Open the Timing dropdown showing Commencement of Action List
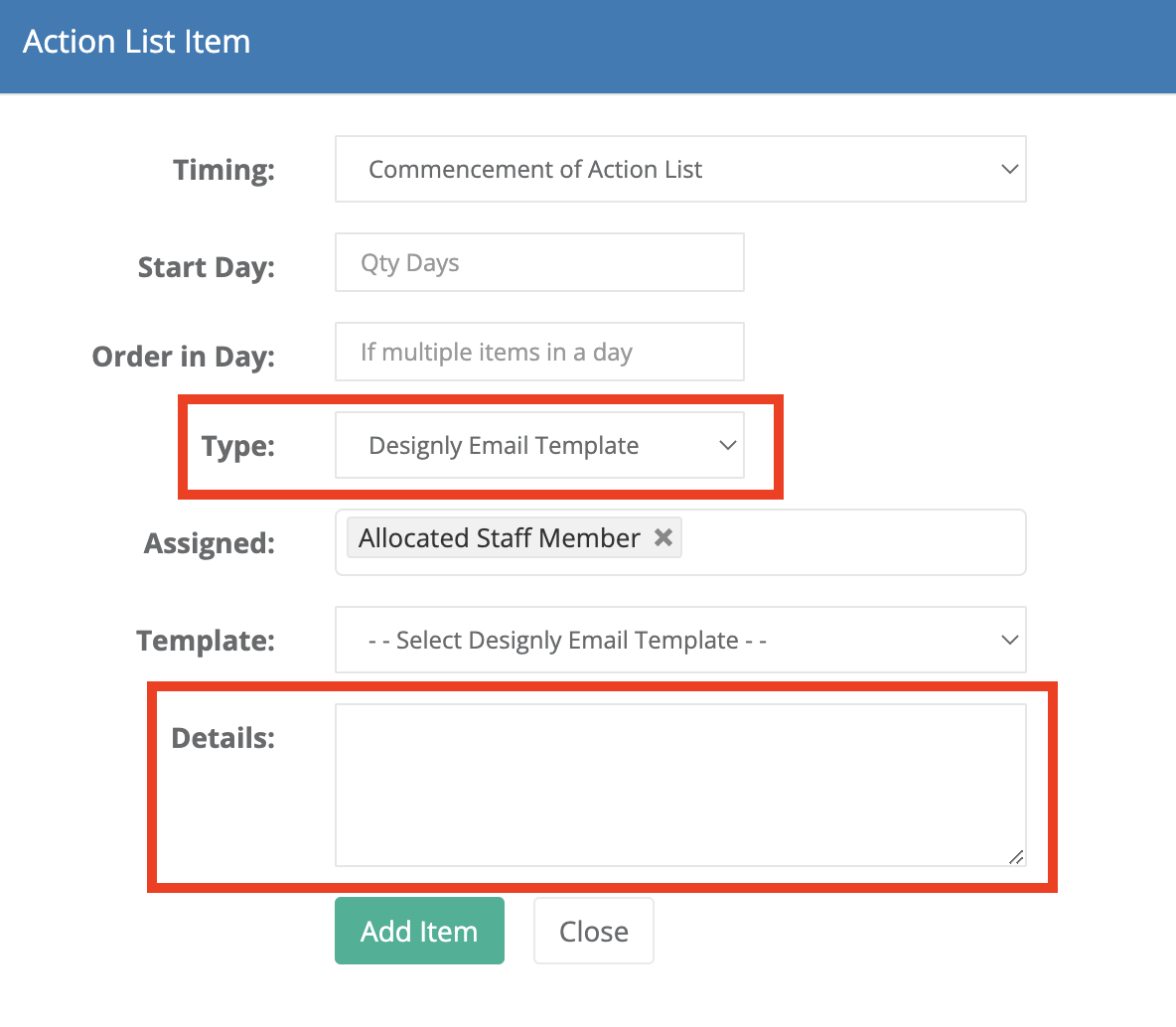Image resolution: width=1176 pixels, height=1027 pixels. pos(680,169)
